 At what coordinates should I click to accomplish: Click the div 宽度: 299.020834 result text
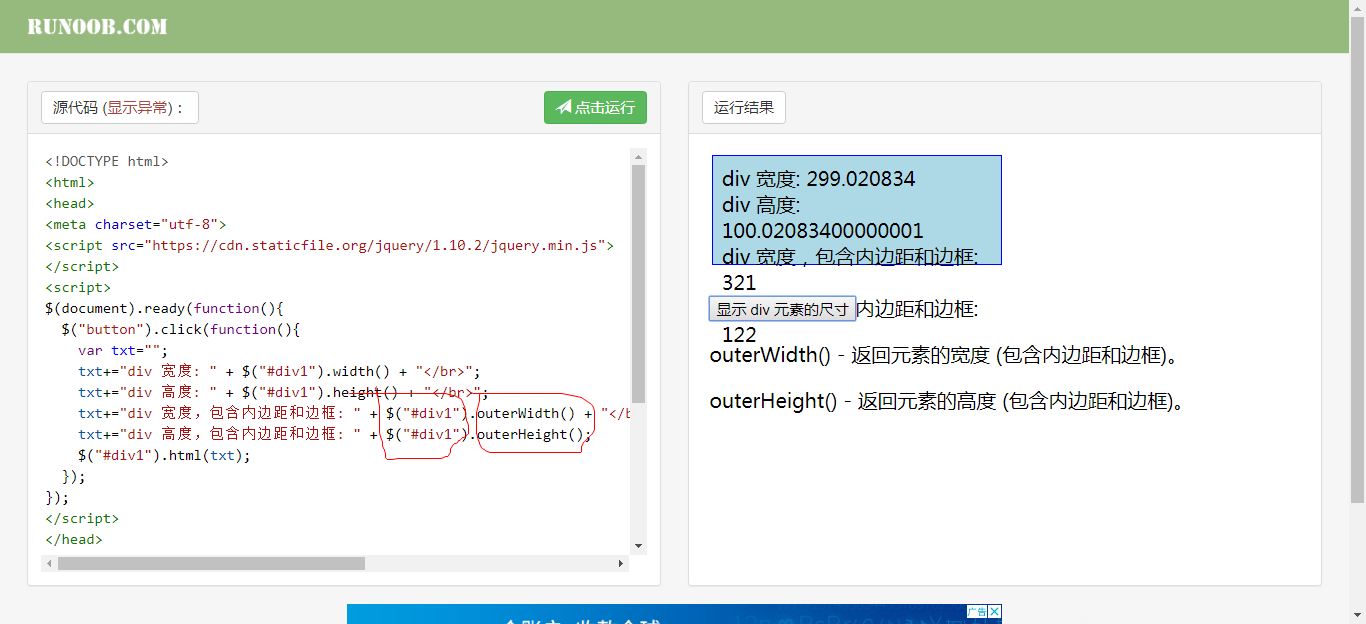click(x=819, y=179)
